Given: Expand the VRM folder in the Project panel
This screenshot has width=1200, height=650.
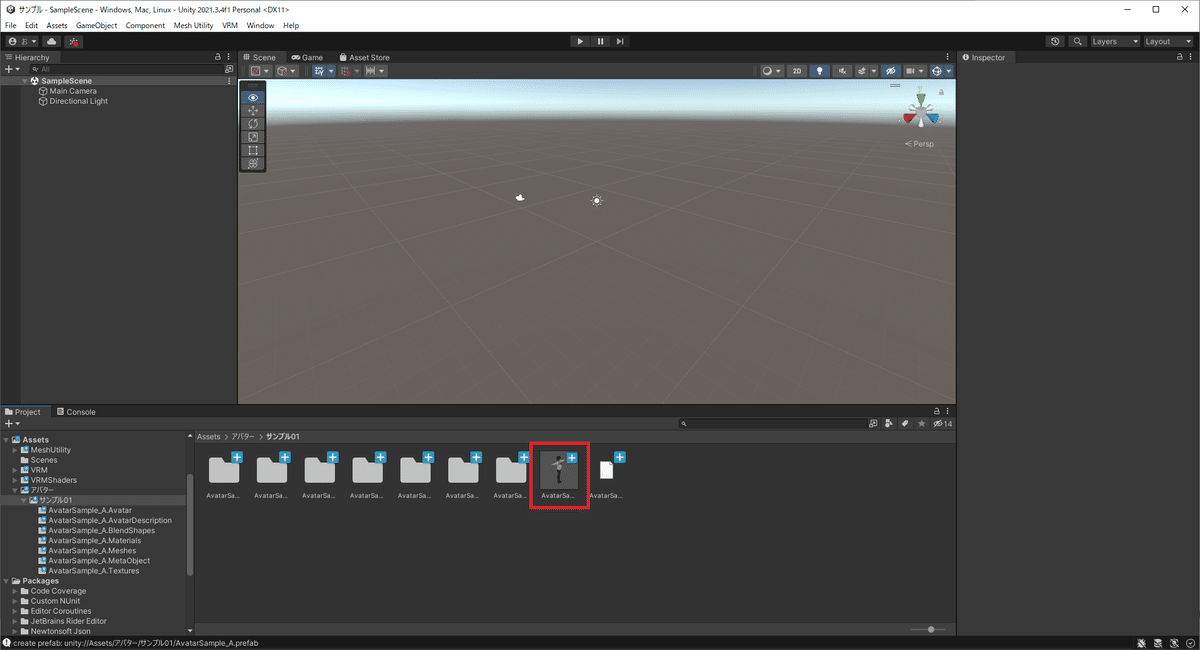Looking at the screenshot, I should pos(13,470).
